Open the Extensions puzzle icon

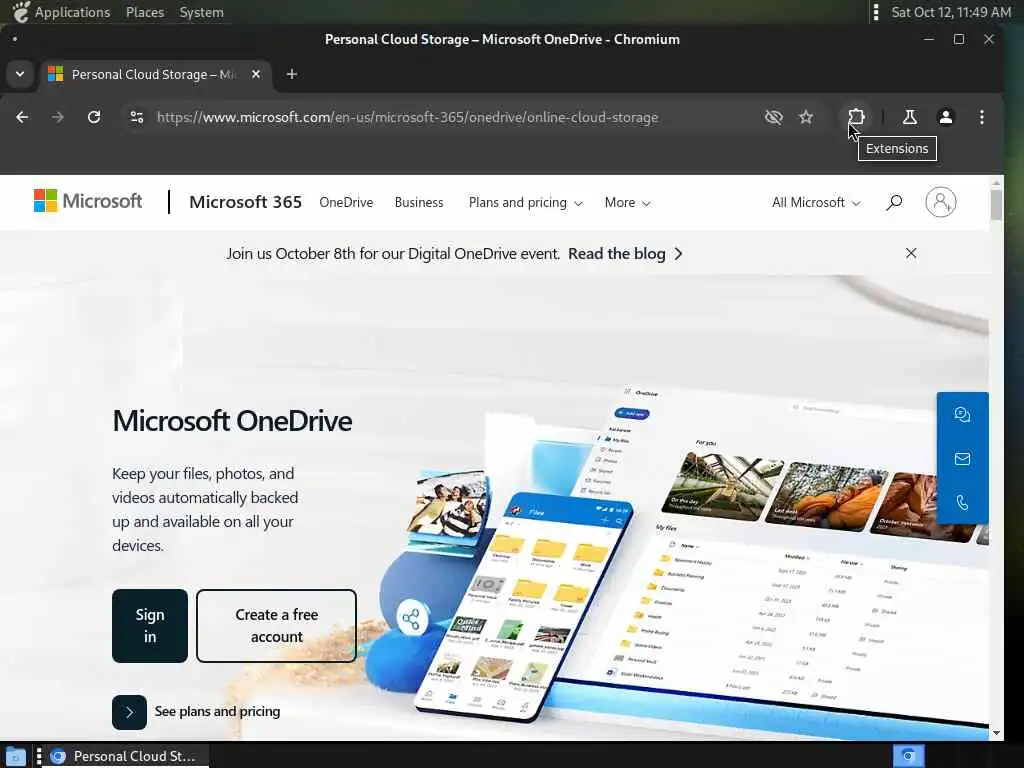pos(856,118)
